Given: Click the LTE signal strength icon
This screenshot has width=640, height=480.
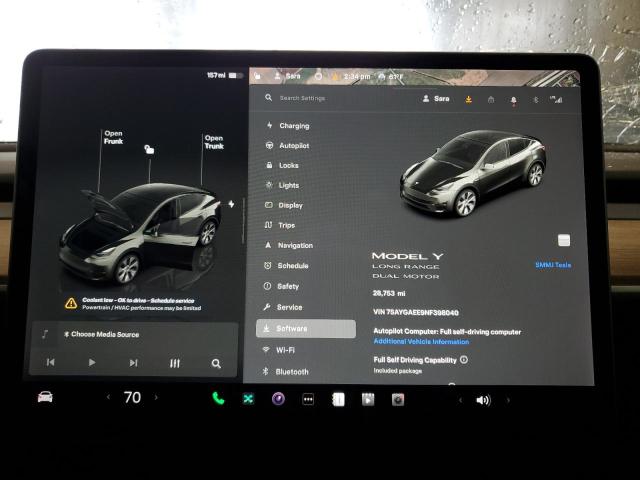Looking at the screenshot, I should pyautogui.click(x=556, y=100).
